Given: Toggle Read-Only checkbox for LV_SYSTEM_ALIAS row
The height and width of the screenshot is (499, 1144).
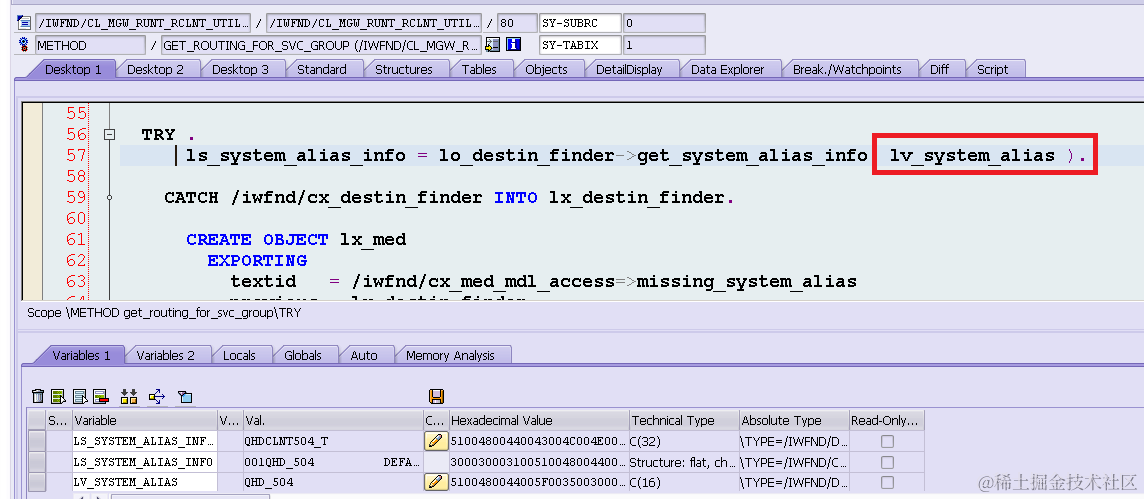Looking at the screenshot, I should (x=887, y=482).
